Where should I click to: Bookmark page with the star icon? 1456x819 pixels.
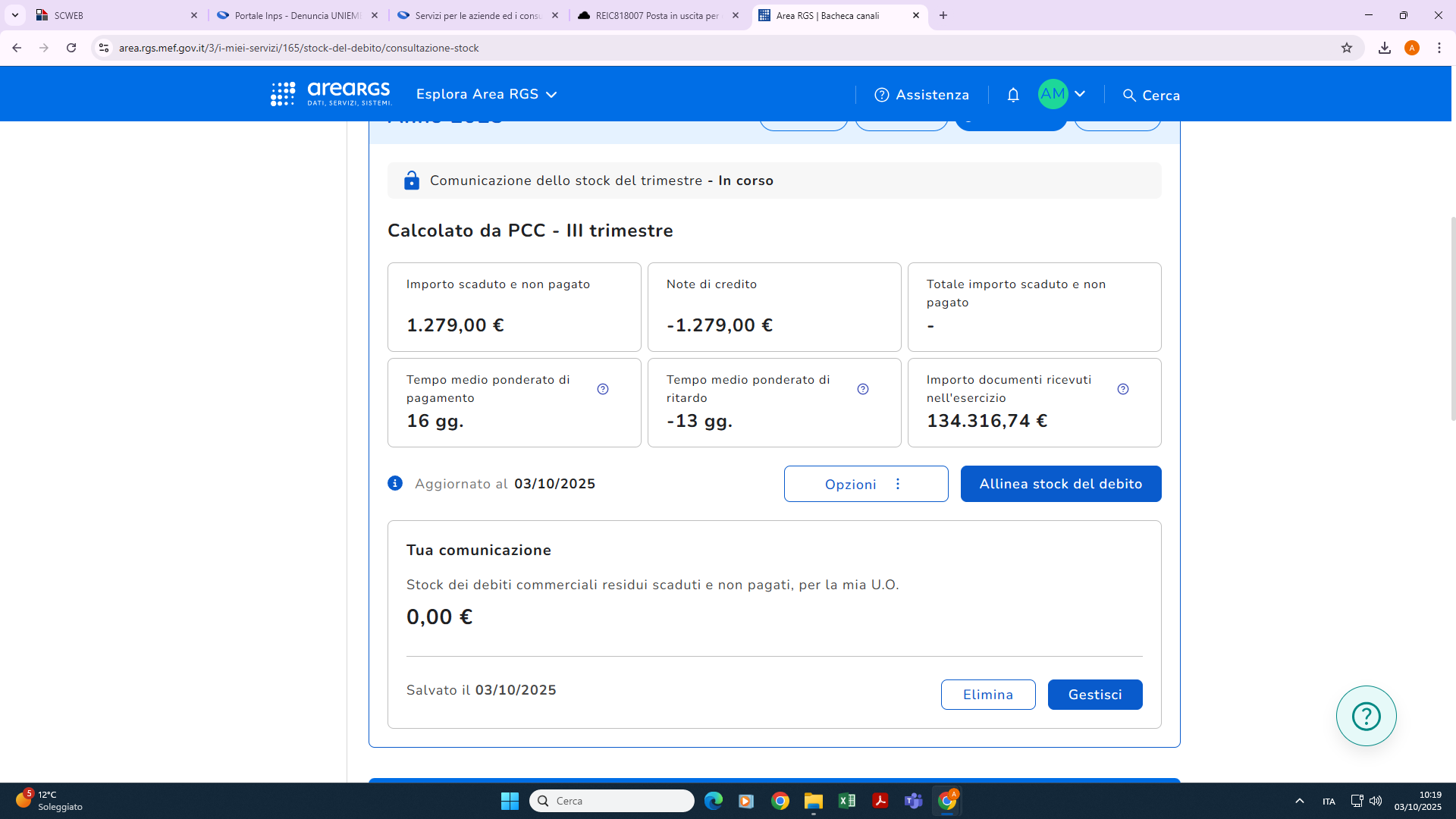(1347, 48)
